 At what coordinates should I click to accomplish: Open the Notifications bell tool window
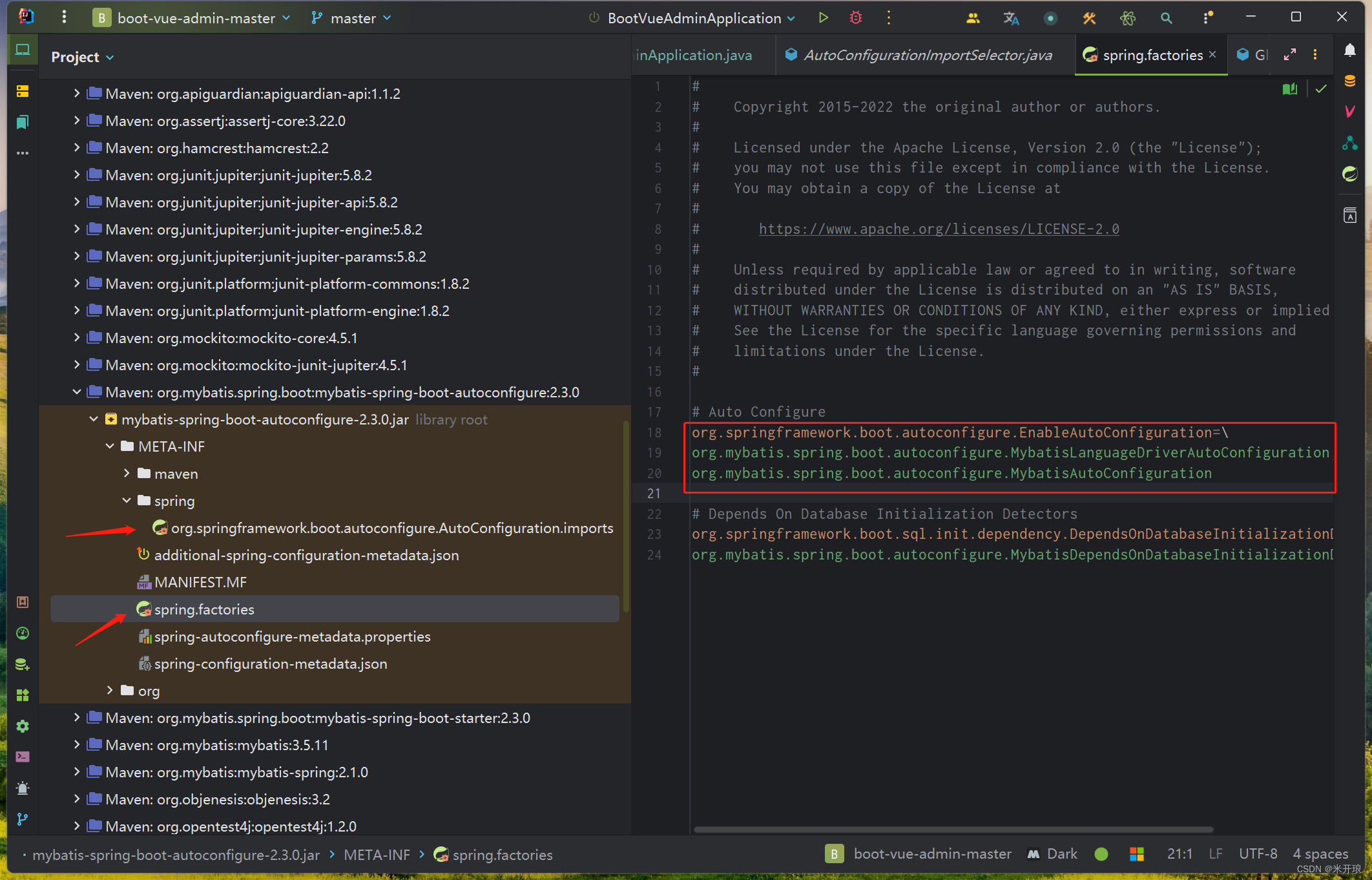[1349, 50]
